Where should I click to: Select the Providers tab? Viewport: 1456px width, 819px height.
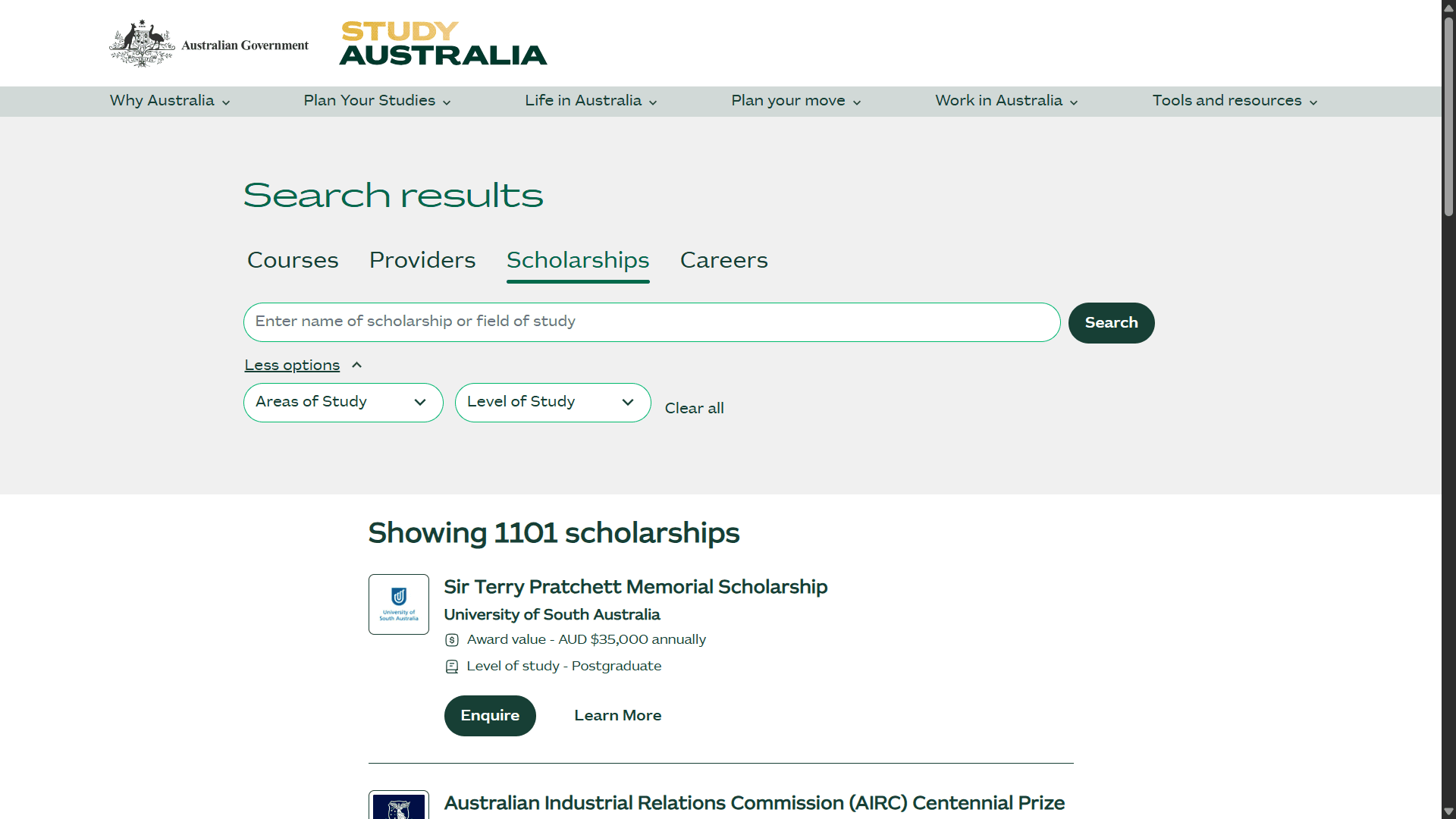point(422,261)
